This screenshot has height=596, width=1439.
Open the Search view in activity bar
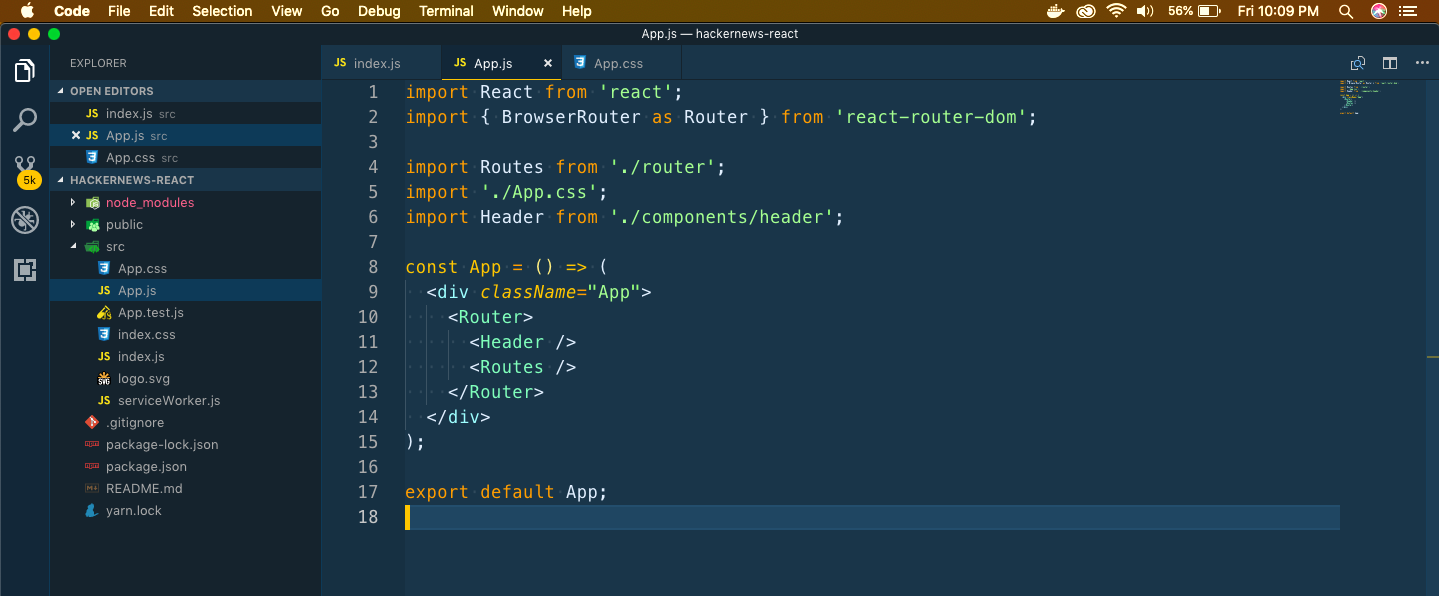pos(25,121)
